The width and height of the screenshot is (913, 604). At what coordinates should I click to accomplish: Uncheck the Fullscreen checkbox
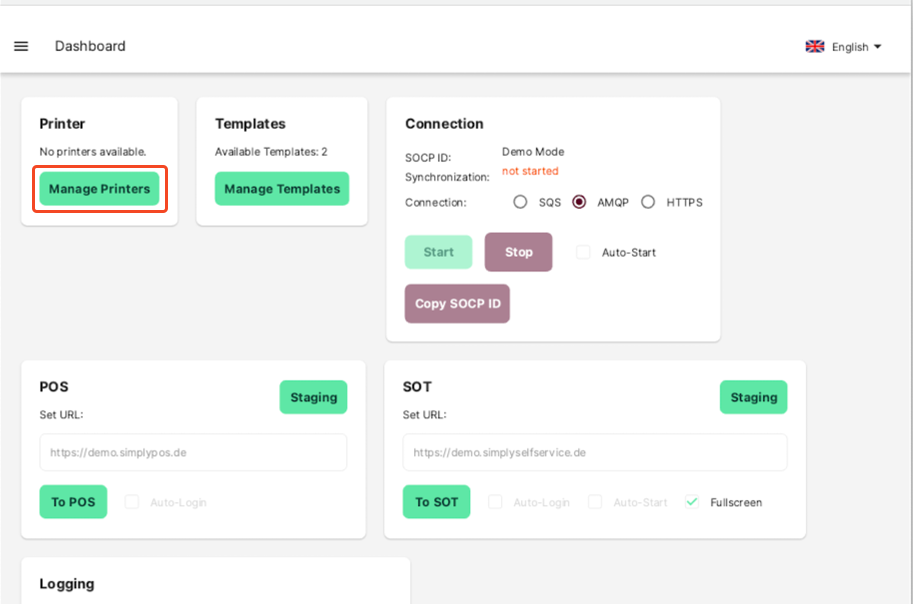click(x=692, y=502)
